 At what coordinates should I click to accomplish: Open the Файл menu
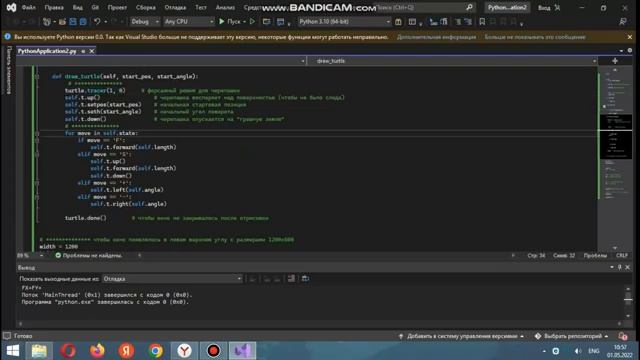point(28,7)
